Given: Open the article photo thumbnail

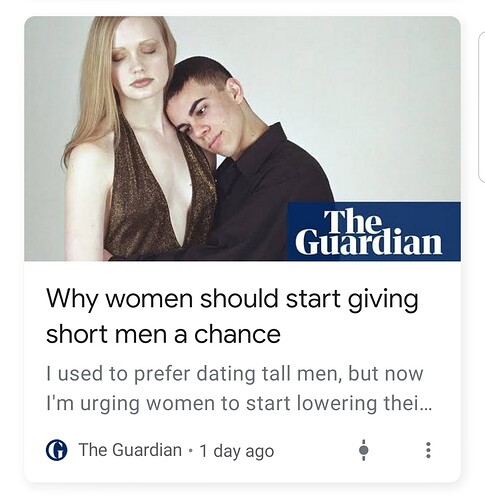Looking at the screenshot, I should tap(242, 138).
